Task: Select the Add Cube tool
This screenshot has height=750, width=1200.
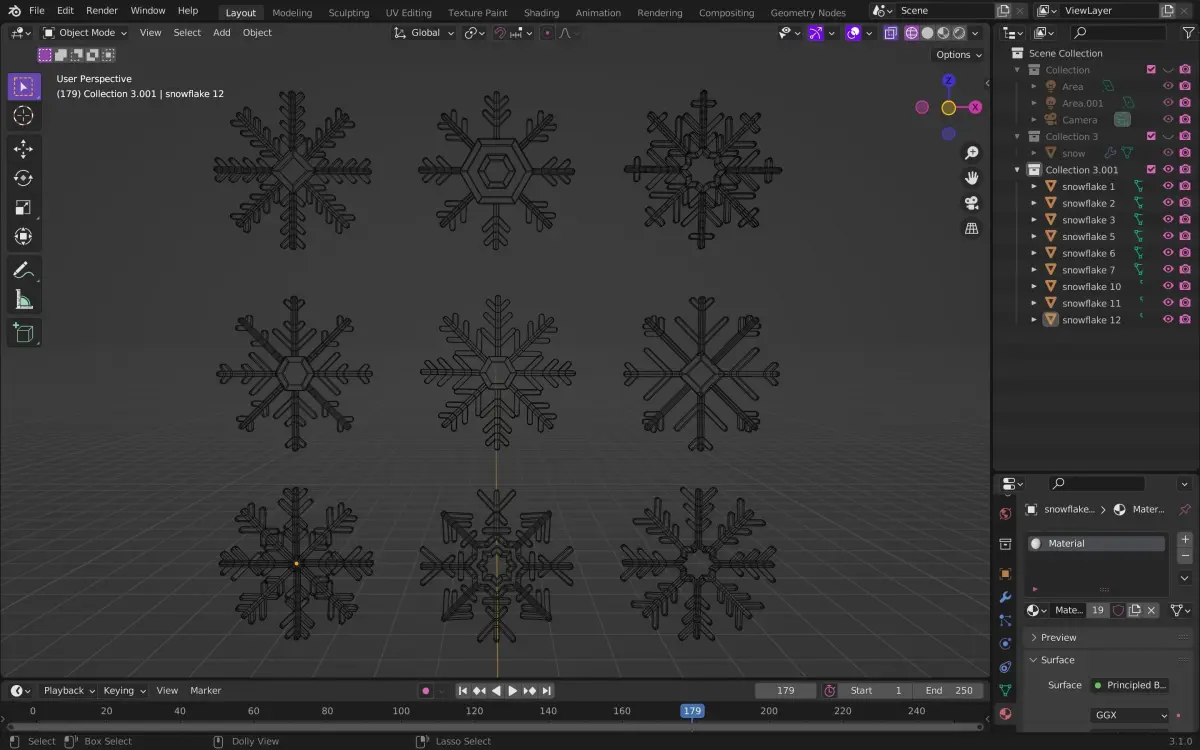Action: point(23,332)
